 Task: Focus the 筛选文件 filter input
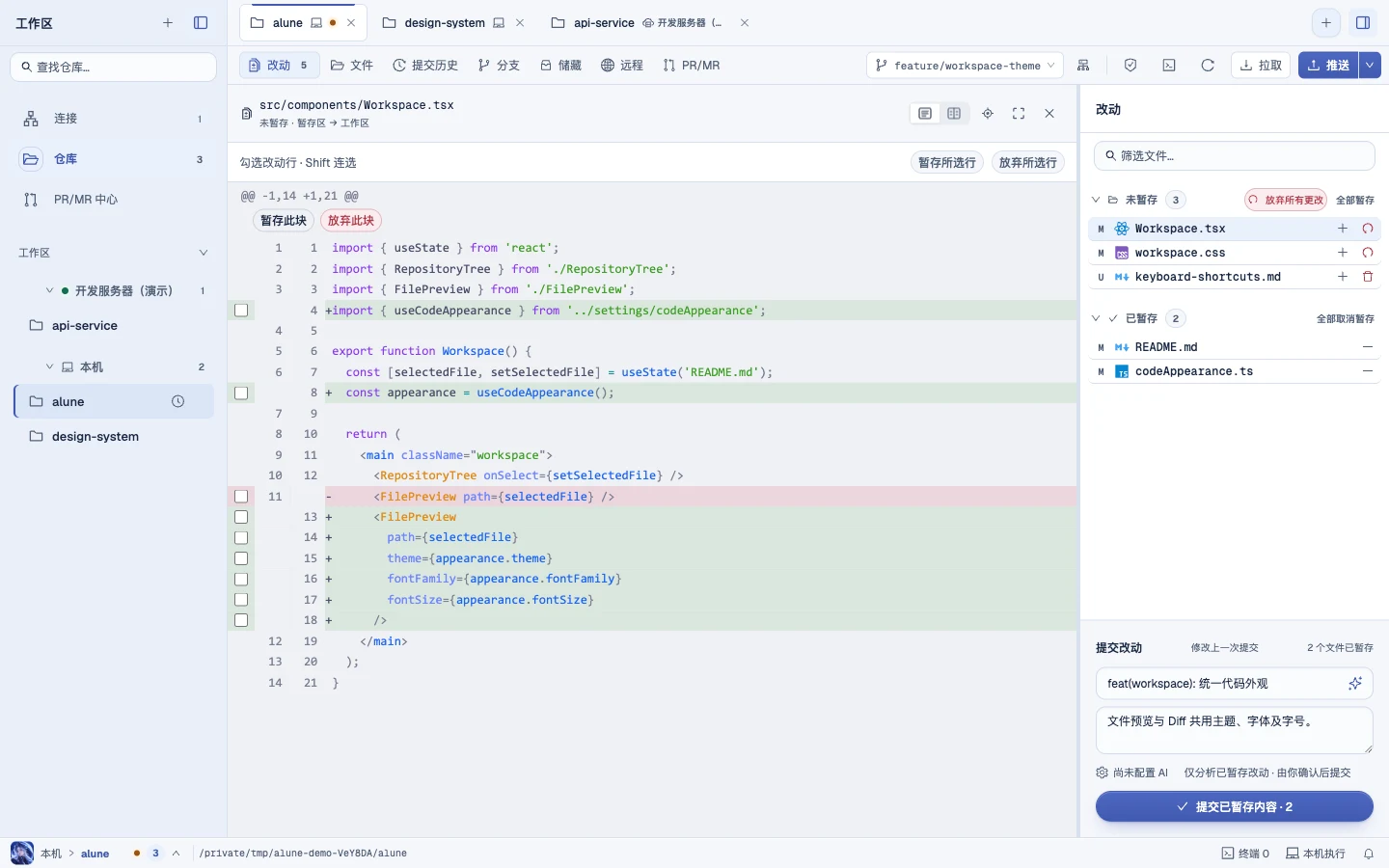[1234, 155]
